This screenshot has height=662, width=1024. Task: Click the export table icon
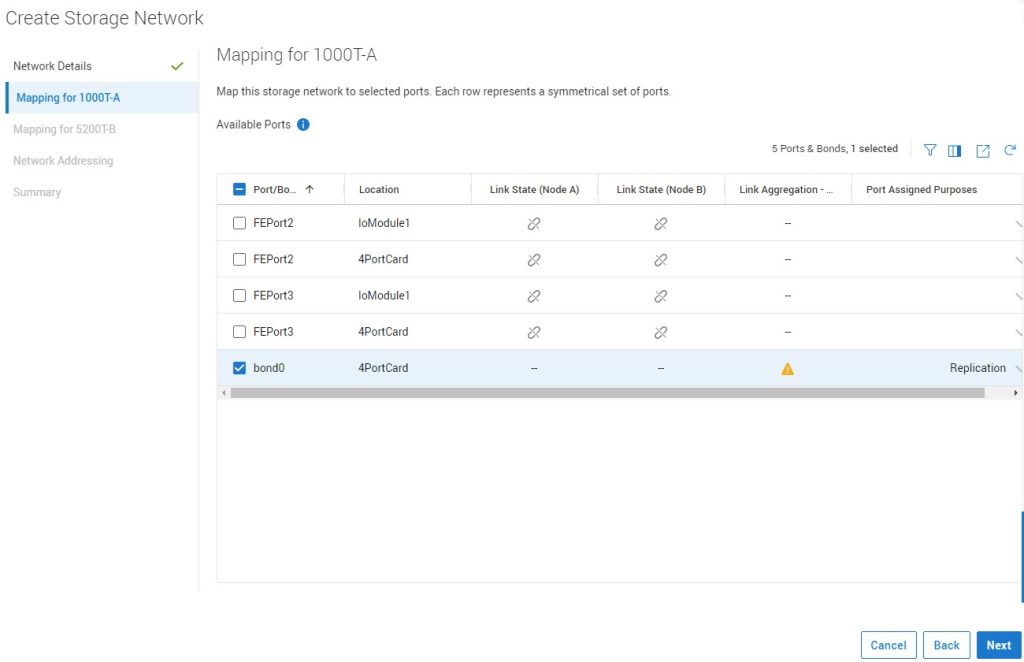coord(983,150)
